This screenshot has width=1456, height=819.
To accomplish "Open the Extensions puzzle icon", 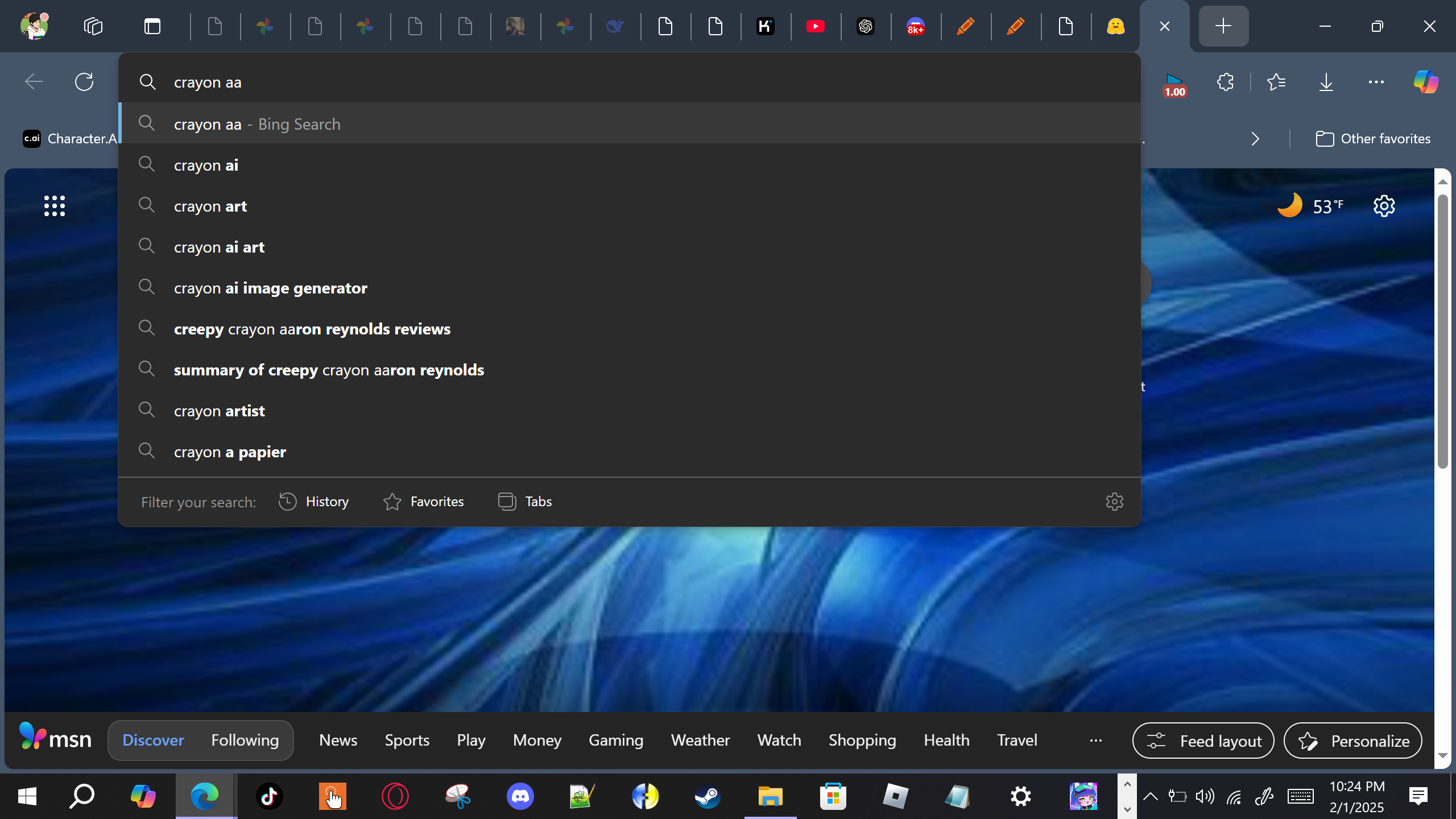I will [x=1225, y=82].
